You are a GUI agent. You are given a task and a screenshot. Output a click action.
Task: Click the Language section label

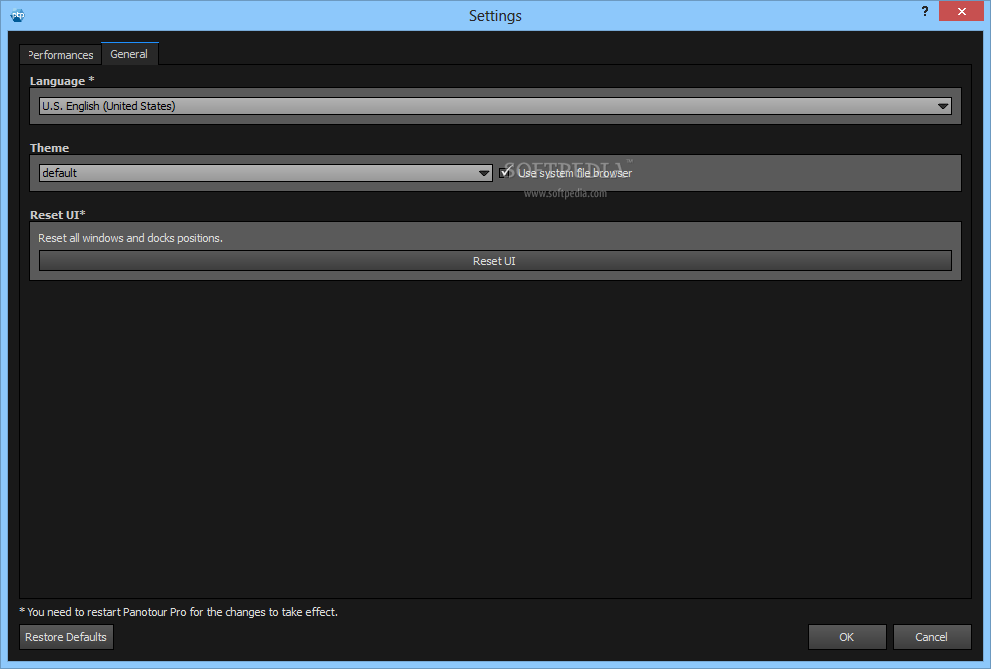pyautogui.click(x=61, y=81)
